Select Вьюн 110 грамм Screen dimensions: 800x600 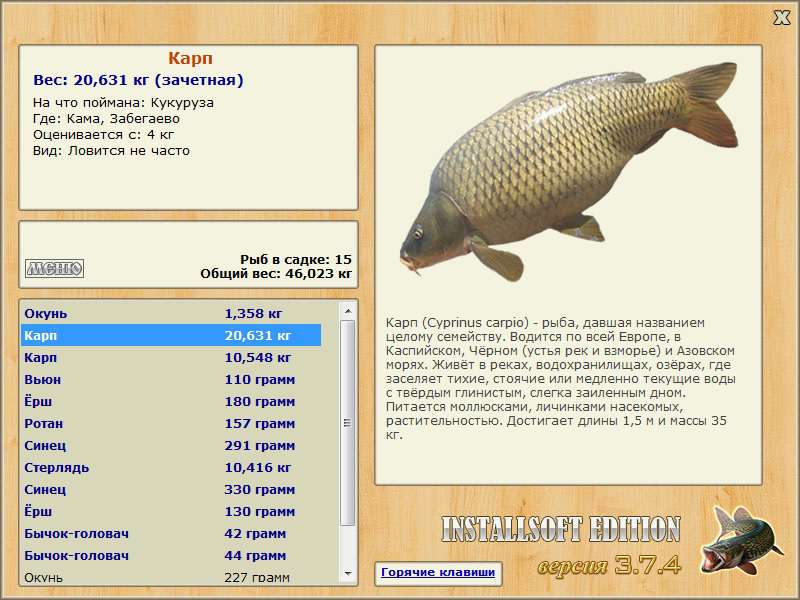pos(170,380)
